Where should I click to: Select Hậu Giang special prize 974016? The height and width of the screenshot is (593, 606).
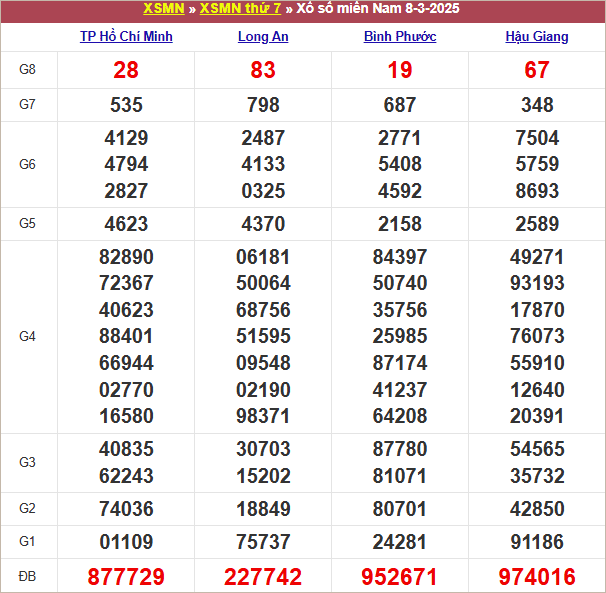[537, 577]
